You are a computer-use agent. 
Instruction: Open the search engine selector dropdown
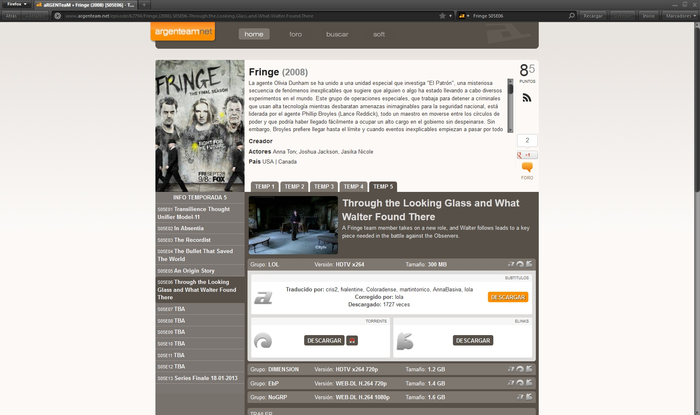click(x=464, y=16)
